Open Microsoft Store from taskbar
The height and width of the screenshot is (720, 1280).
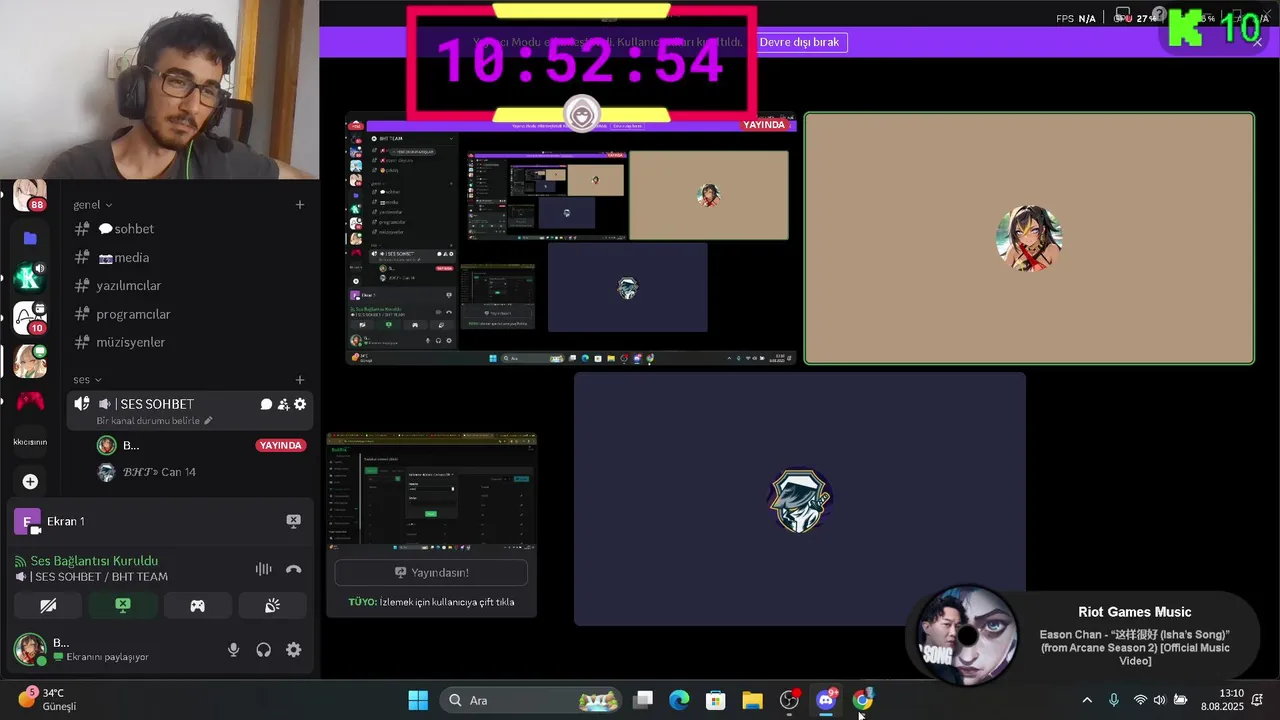pyautogui.click(x=716, y=700)
